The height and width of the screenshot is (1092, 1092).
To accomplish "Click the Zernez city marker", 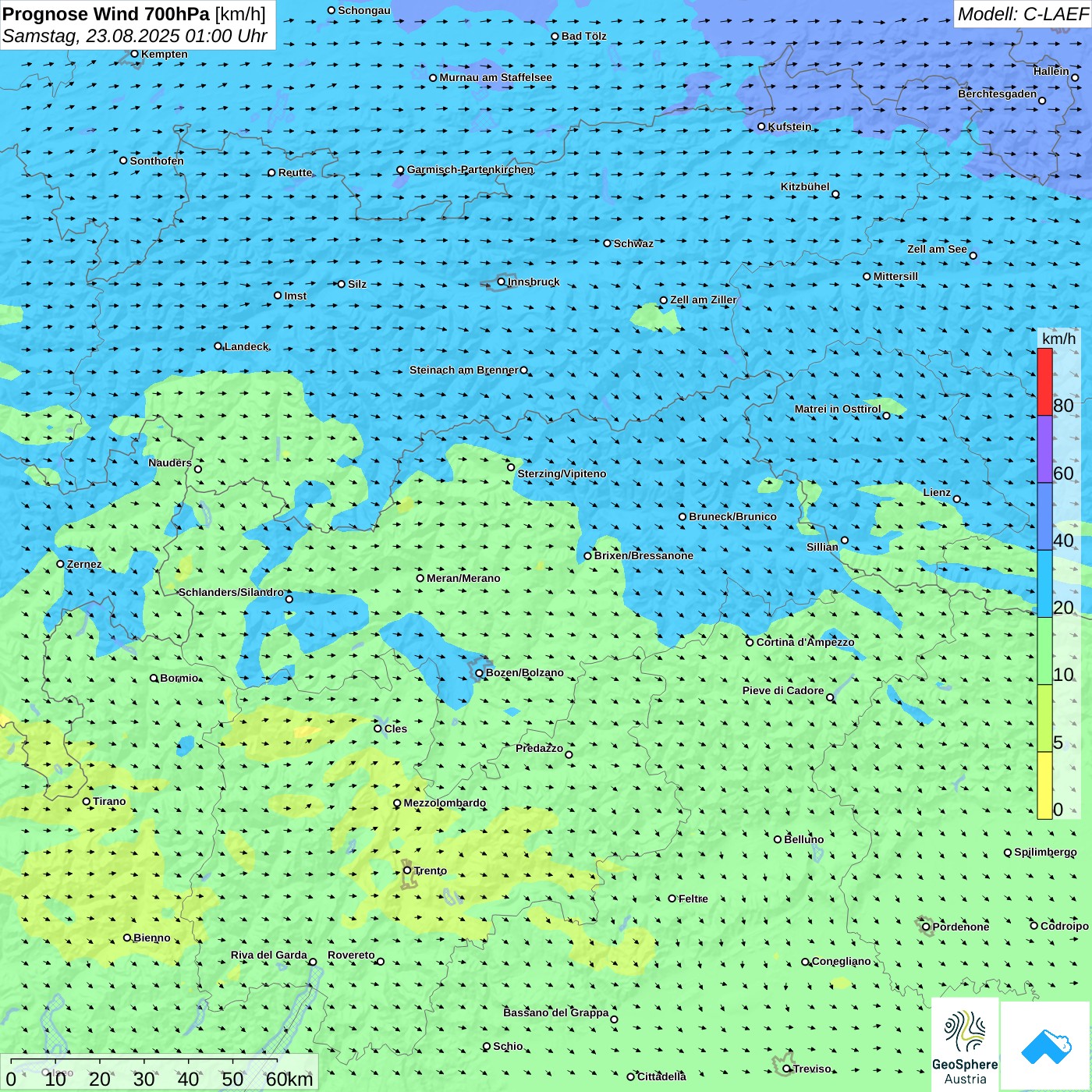I will (x=60, y=564).
